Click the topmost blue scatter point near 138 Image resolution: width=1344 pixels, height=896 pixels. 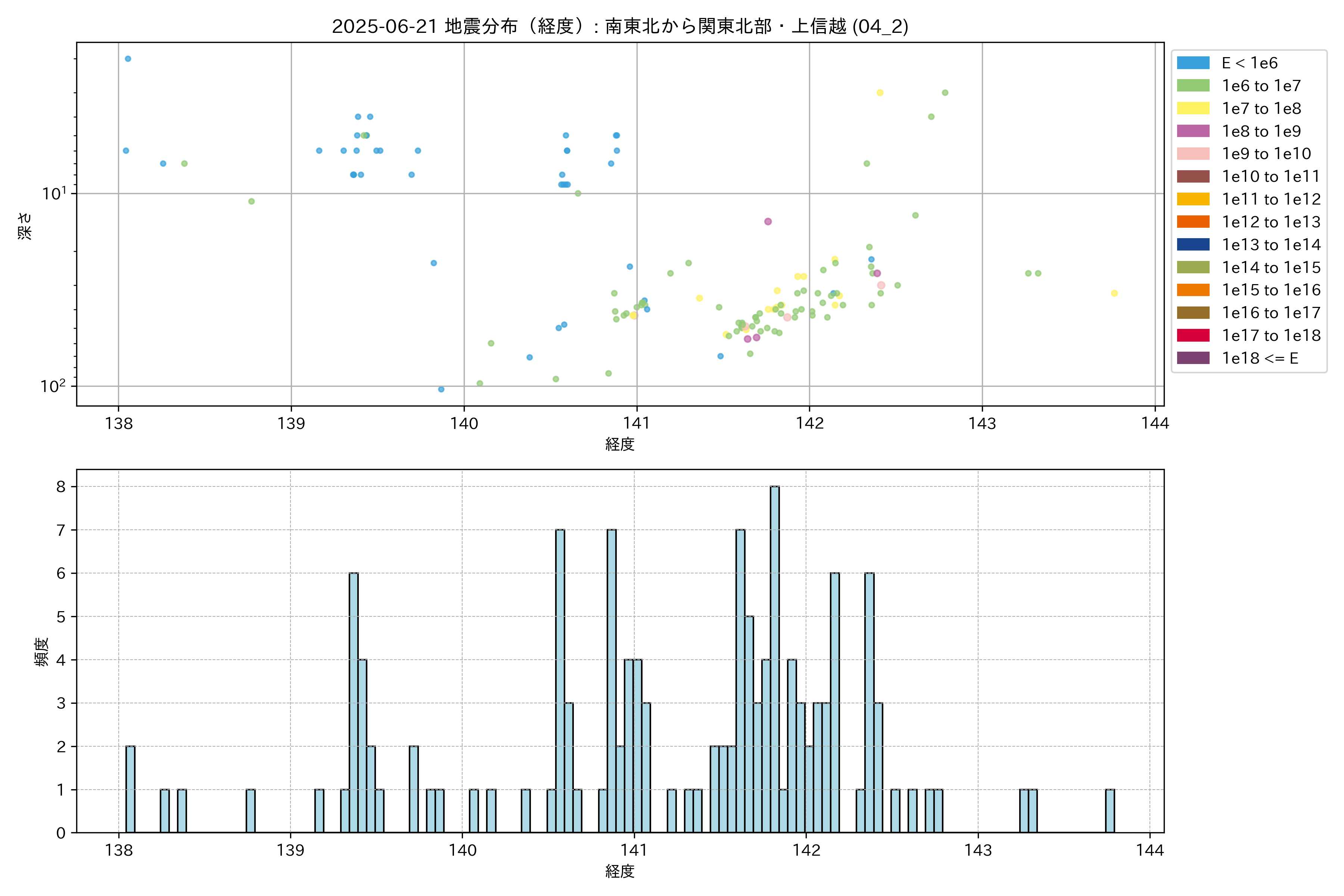128,59
